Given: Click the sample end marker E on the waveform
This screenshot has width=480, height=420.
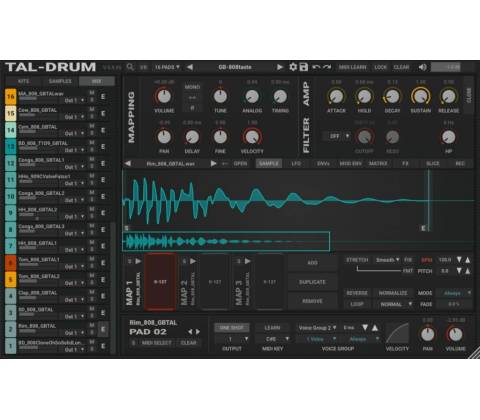Looking at the screenshot, I should click(x=423, y=228).
